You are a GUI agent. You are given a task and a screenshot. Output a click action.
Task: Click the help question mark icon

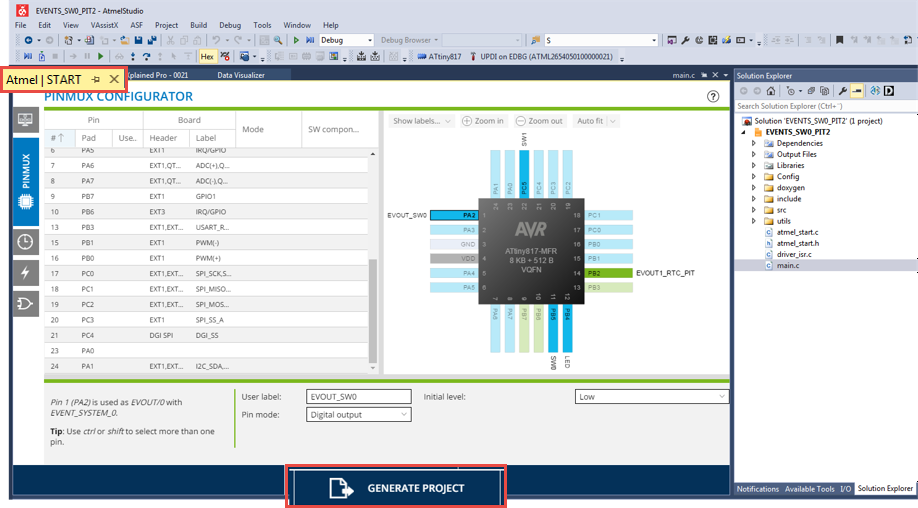coord(713,97)
